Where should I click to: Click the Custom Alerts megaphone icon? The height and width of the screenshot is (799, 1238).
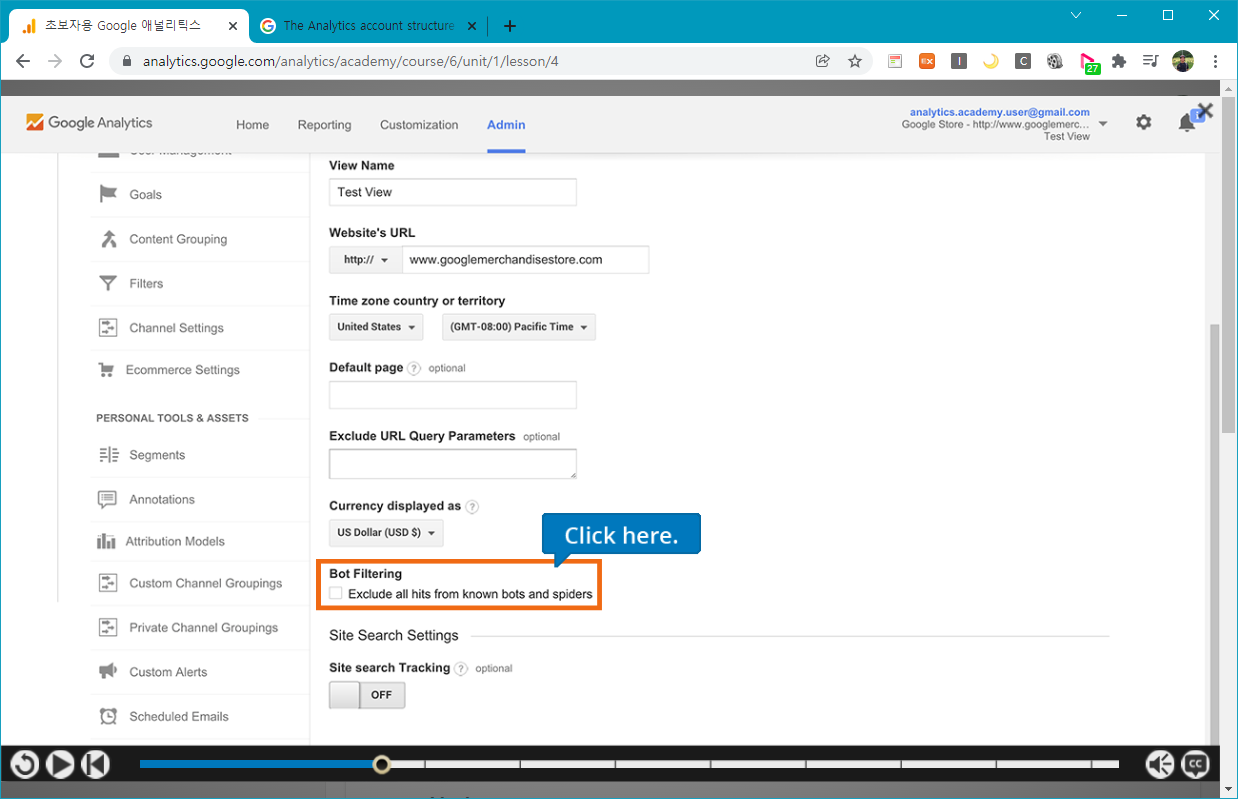(108, 671)
